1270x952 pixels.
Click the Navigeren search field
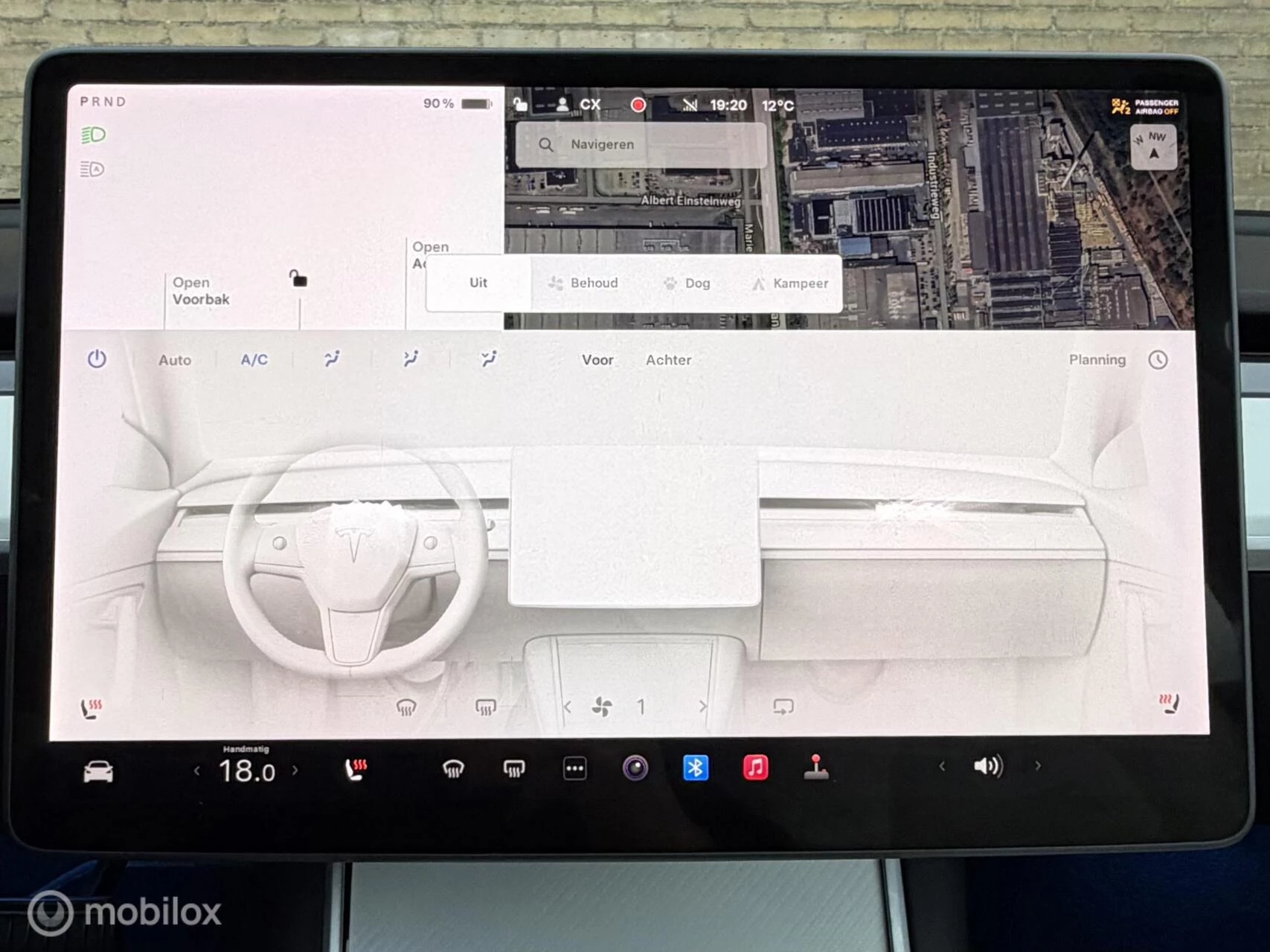pos(640,144)
